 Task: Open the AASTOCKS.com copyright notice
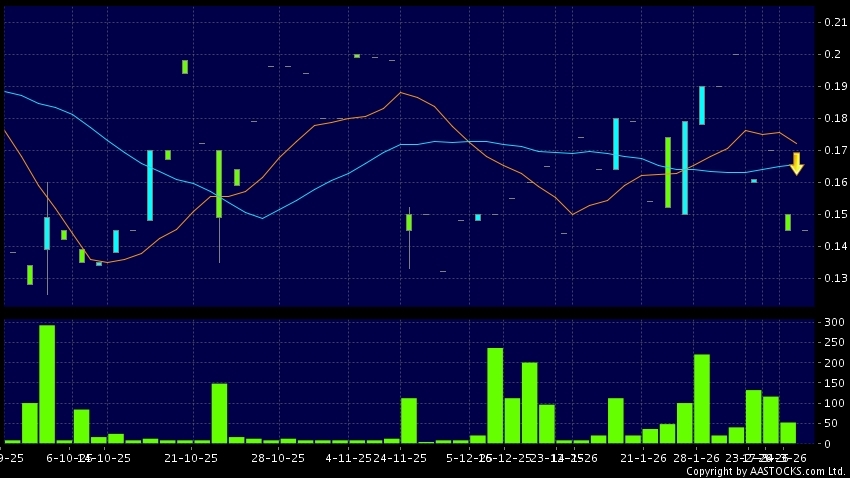765,471
